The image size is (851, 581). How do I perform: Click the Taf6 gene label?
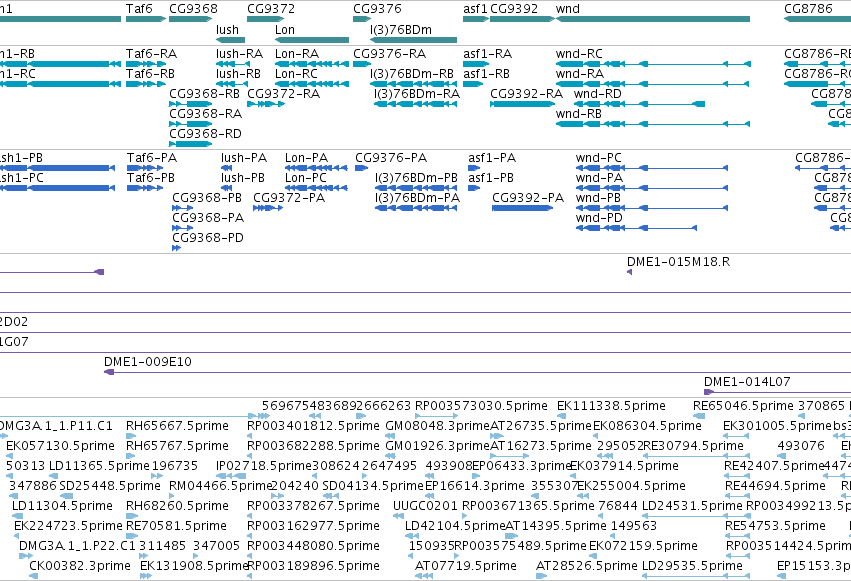[139, 9]
